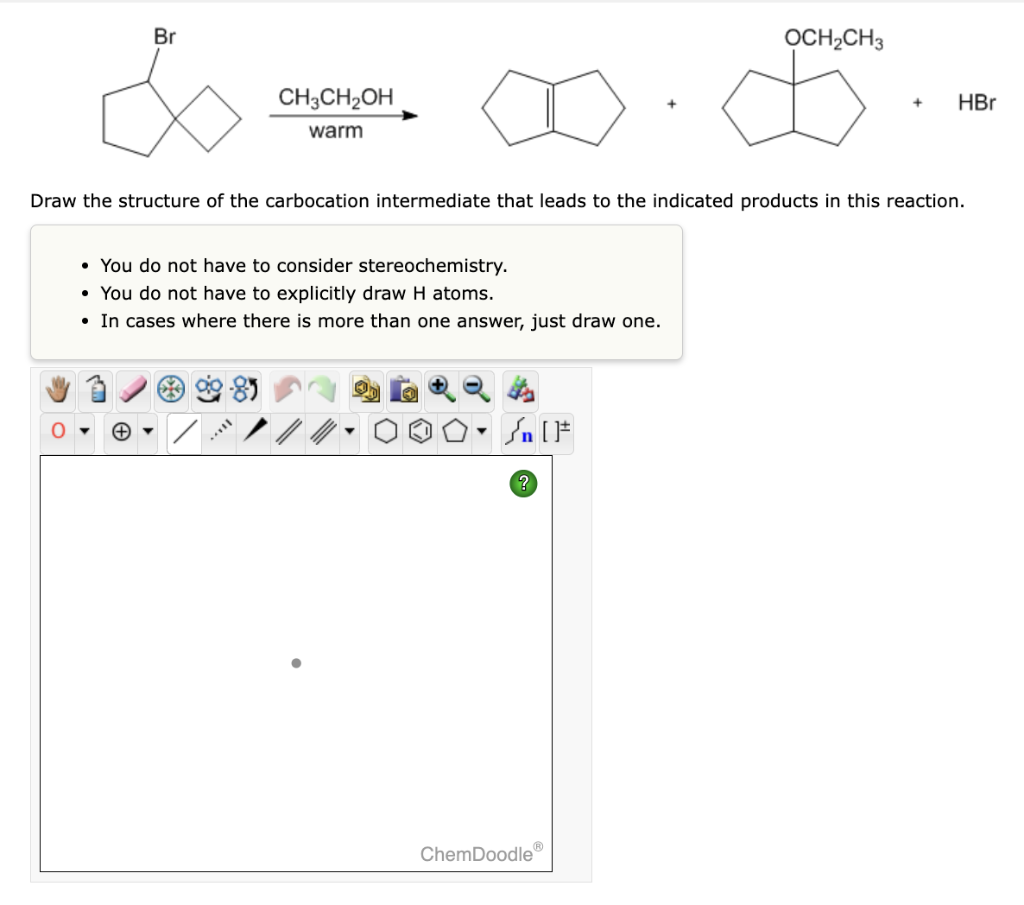Open the ring template dropdown

(x=481, y=431)
